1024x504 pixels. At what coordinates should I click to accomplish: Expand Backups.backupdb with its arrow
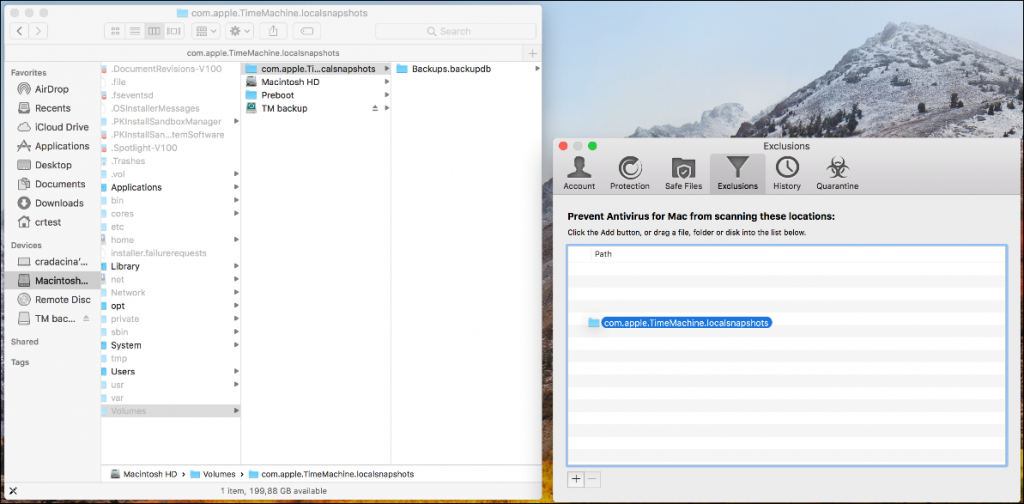click(x=537, y=68)
